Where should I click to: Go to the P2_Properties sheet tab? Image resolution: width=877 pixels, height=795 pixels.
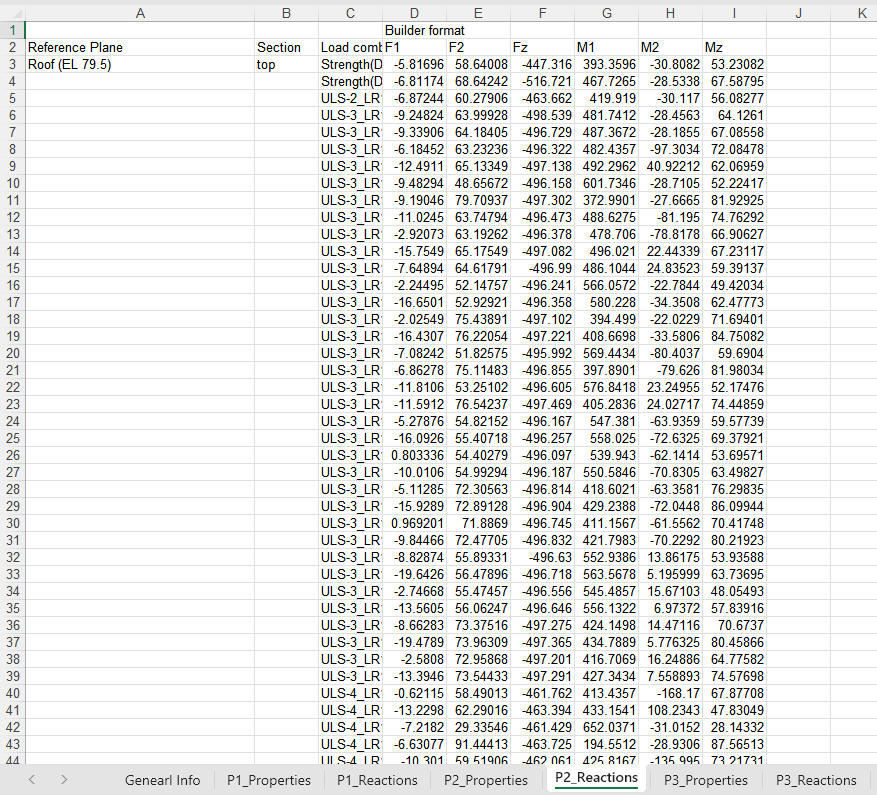(x=485, y=780)
